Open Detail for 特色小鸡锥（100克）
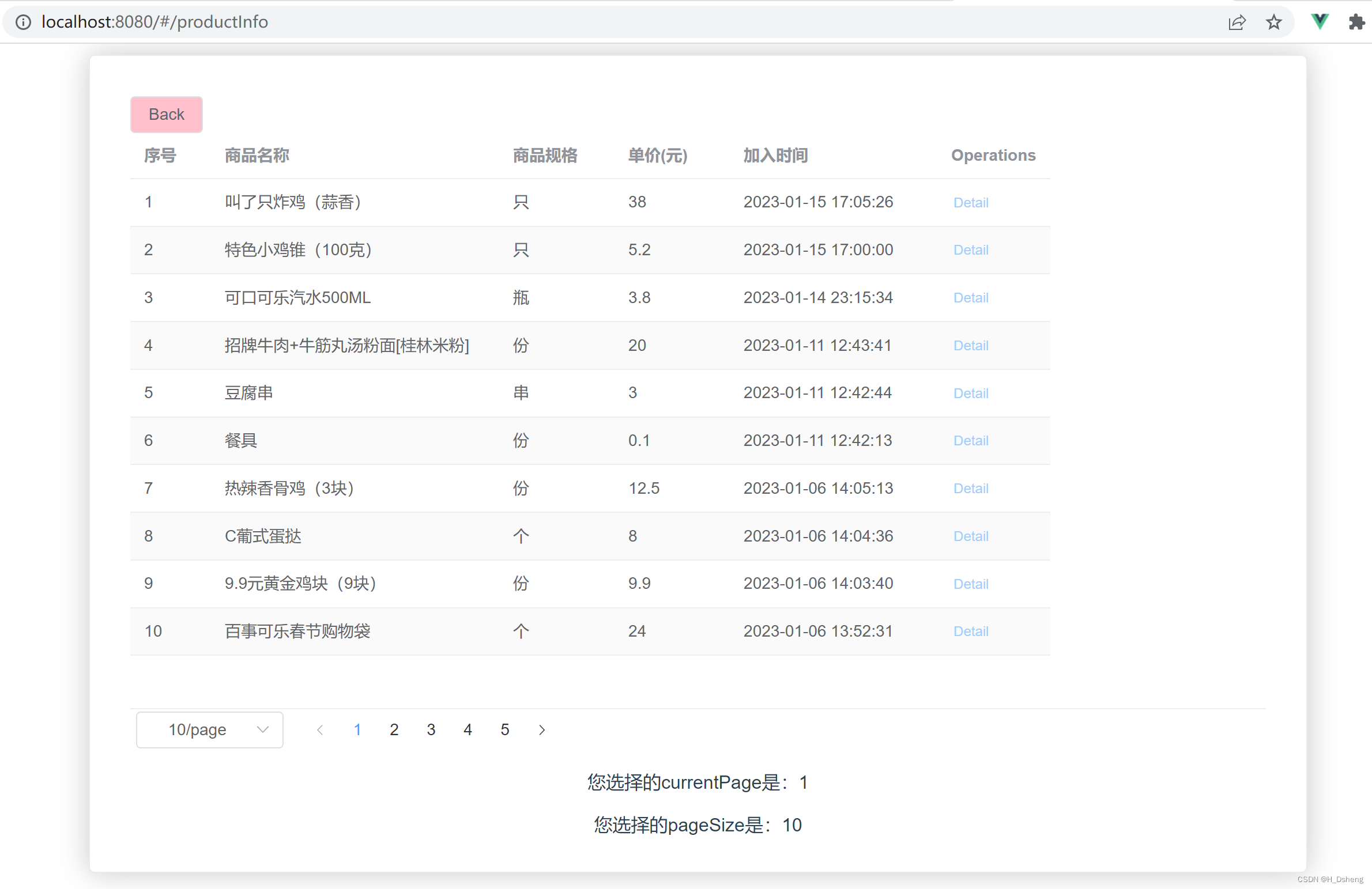 tap(971, 250)
